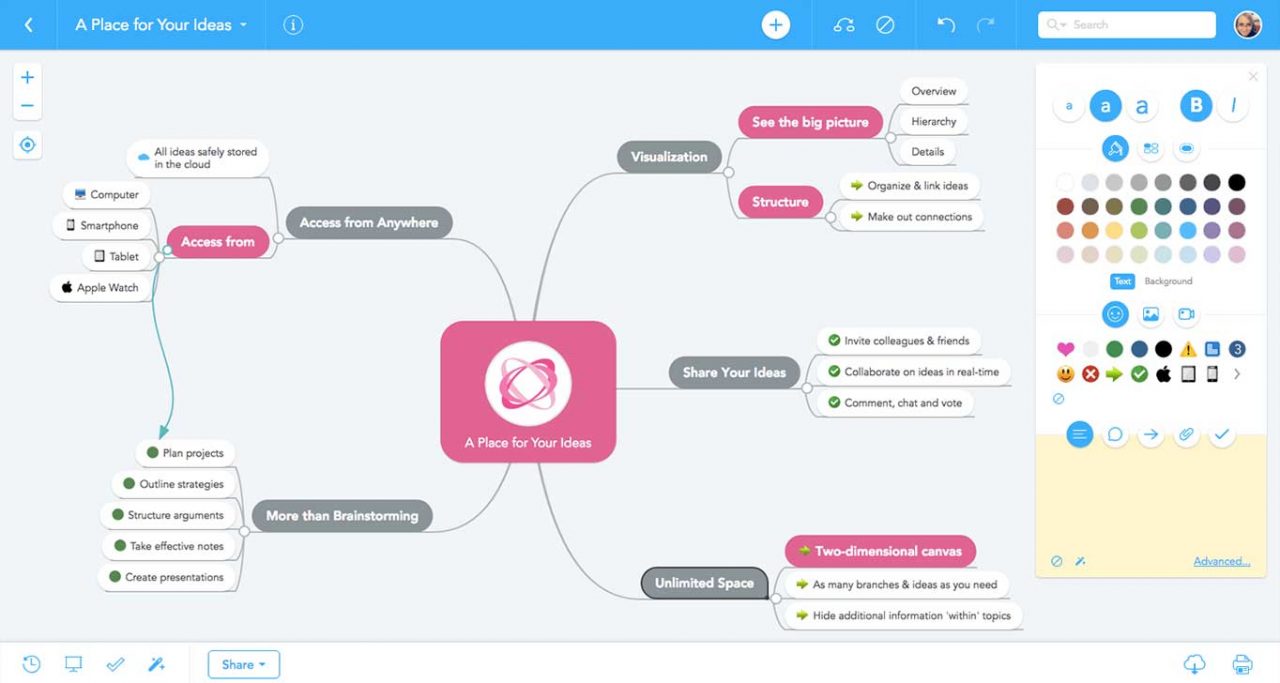Center the map with the target icon
Image resolution: width=1280 pixels, height=683 pixels.
coord(27,145)
